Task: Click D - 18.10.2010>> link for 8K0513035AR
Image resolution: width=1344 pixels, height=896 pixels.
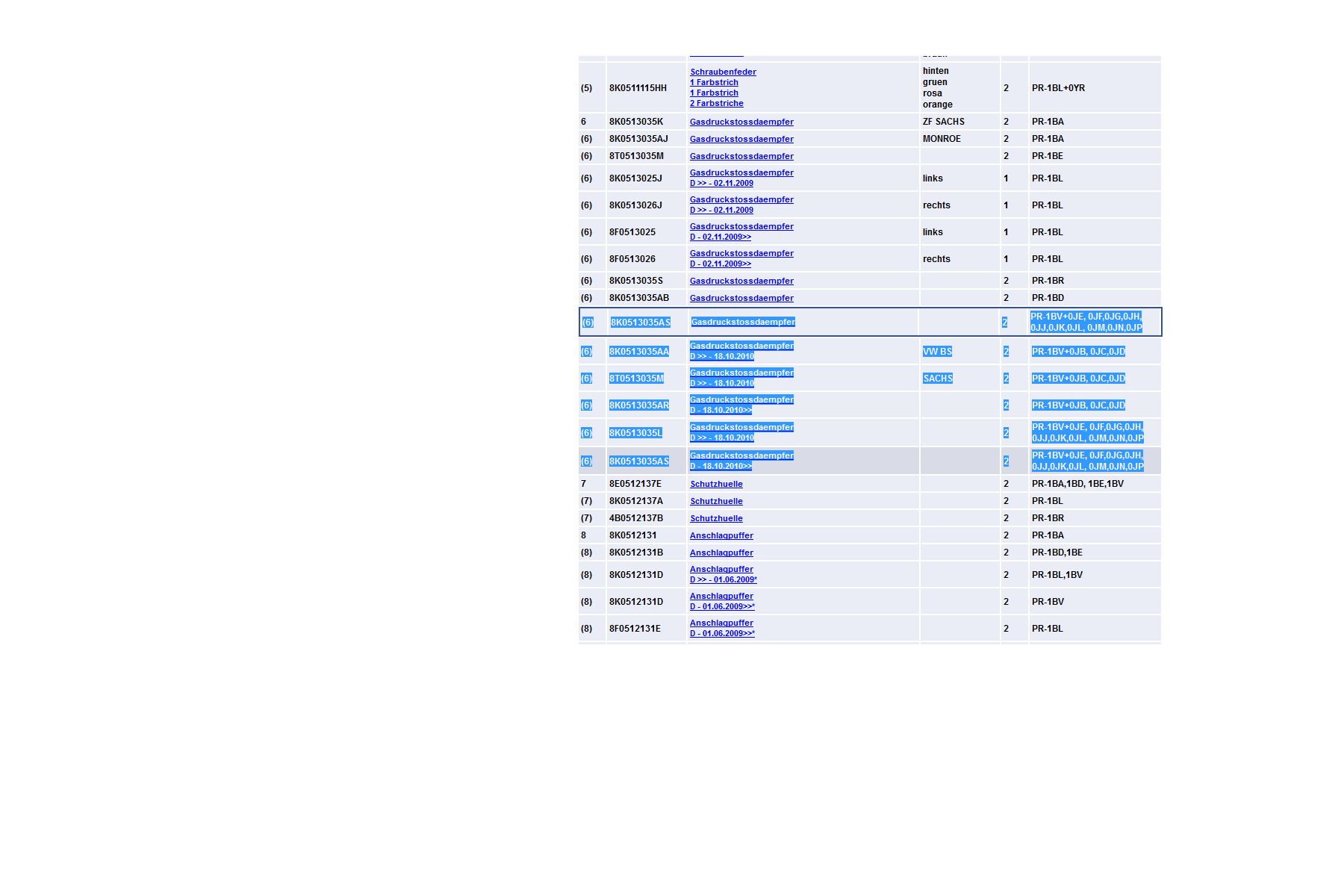Action: click(721, 410)
